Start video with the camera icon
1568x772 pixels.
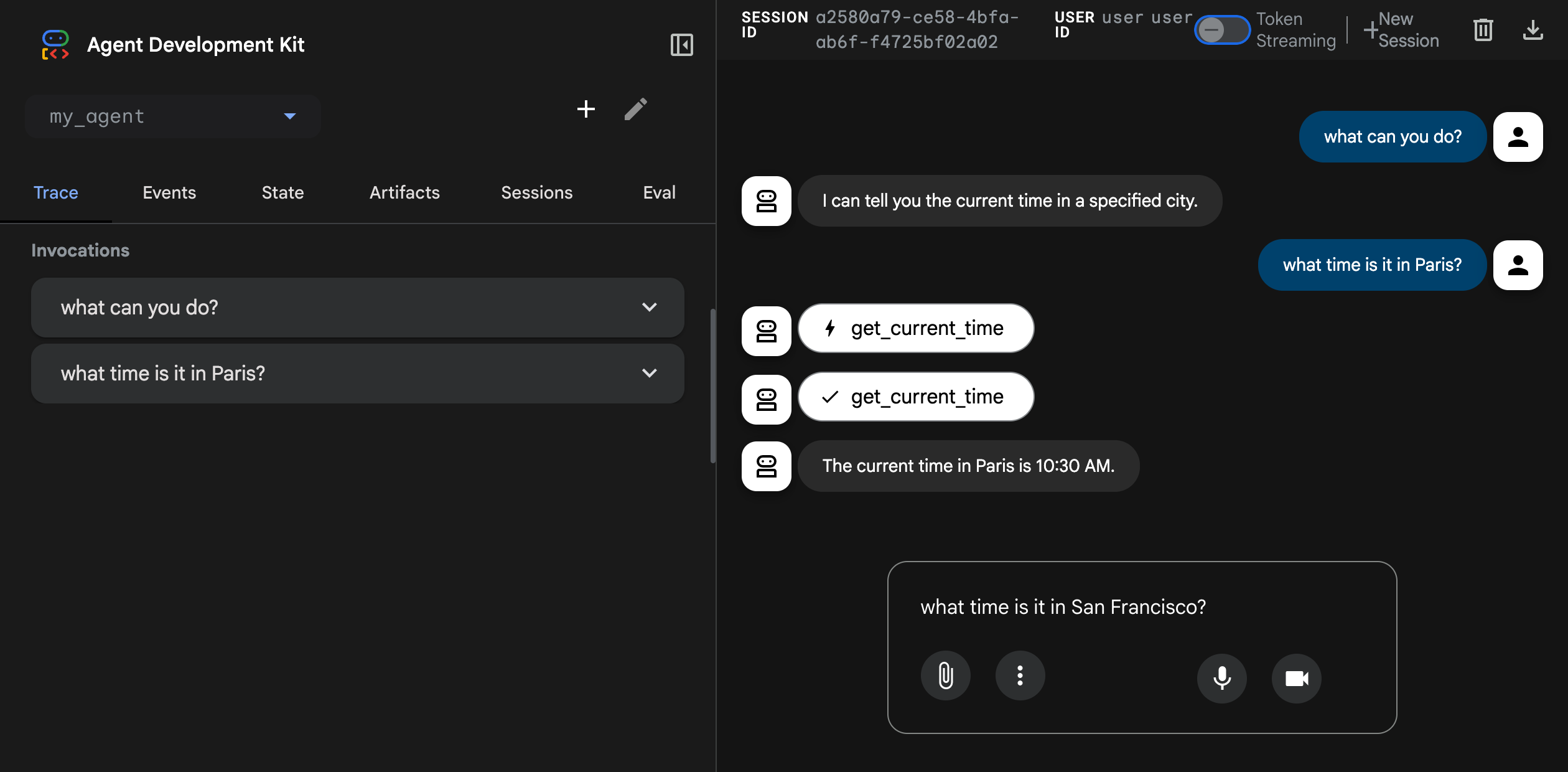1297,678
